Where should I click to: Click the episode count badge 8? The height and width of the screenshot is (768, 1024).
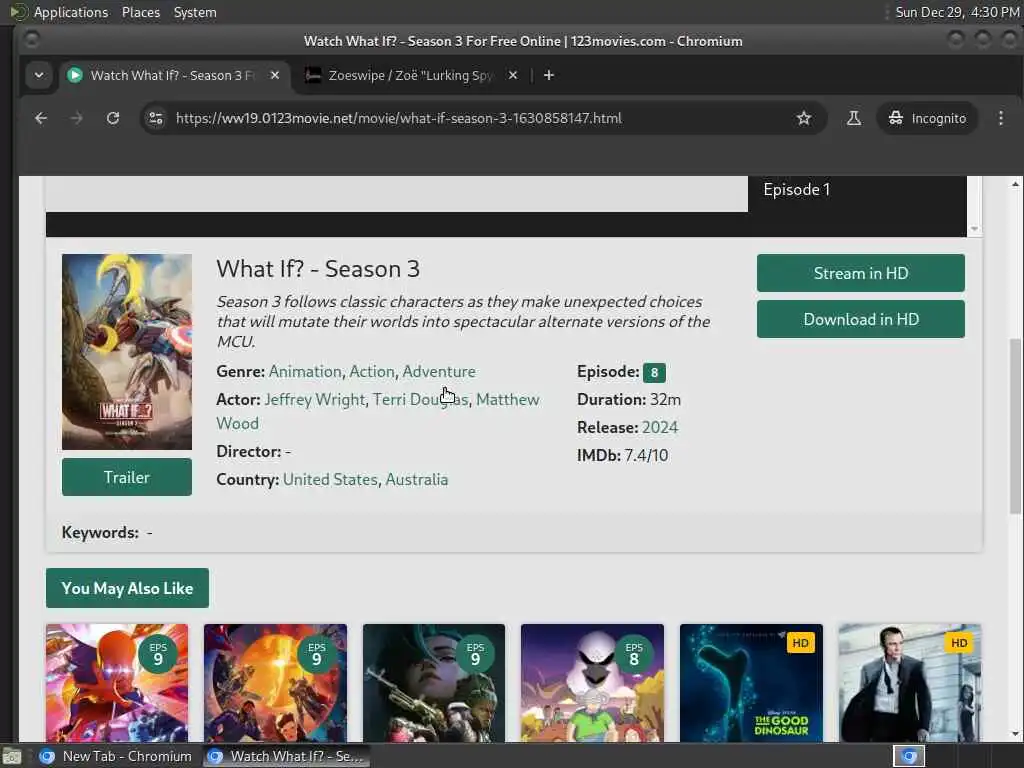(x=654, y=372)
